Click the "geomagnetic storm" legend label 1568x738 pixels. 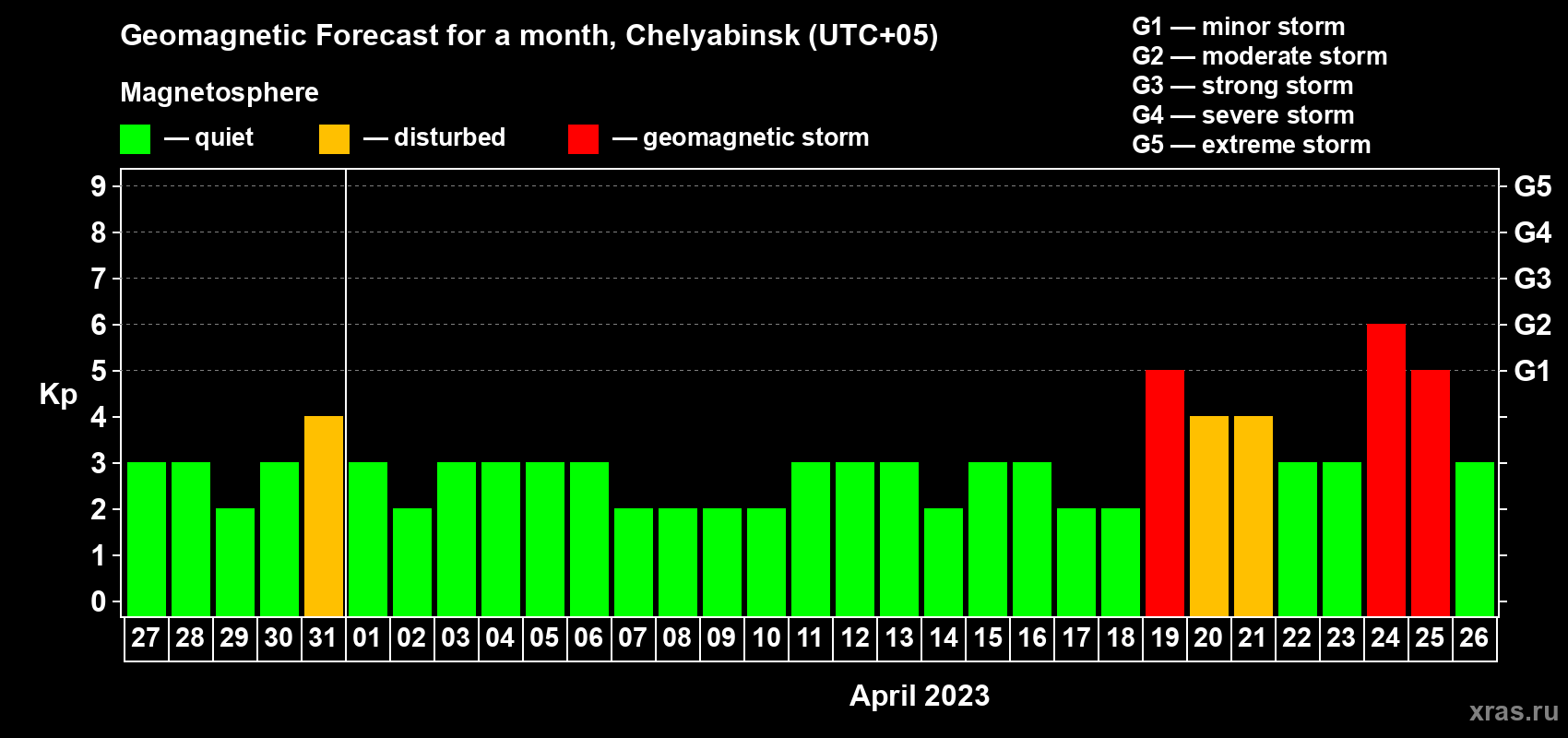click(756, 137)
